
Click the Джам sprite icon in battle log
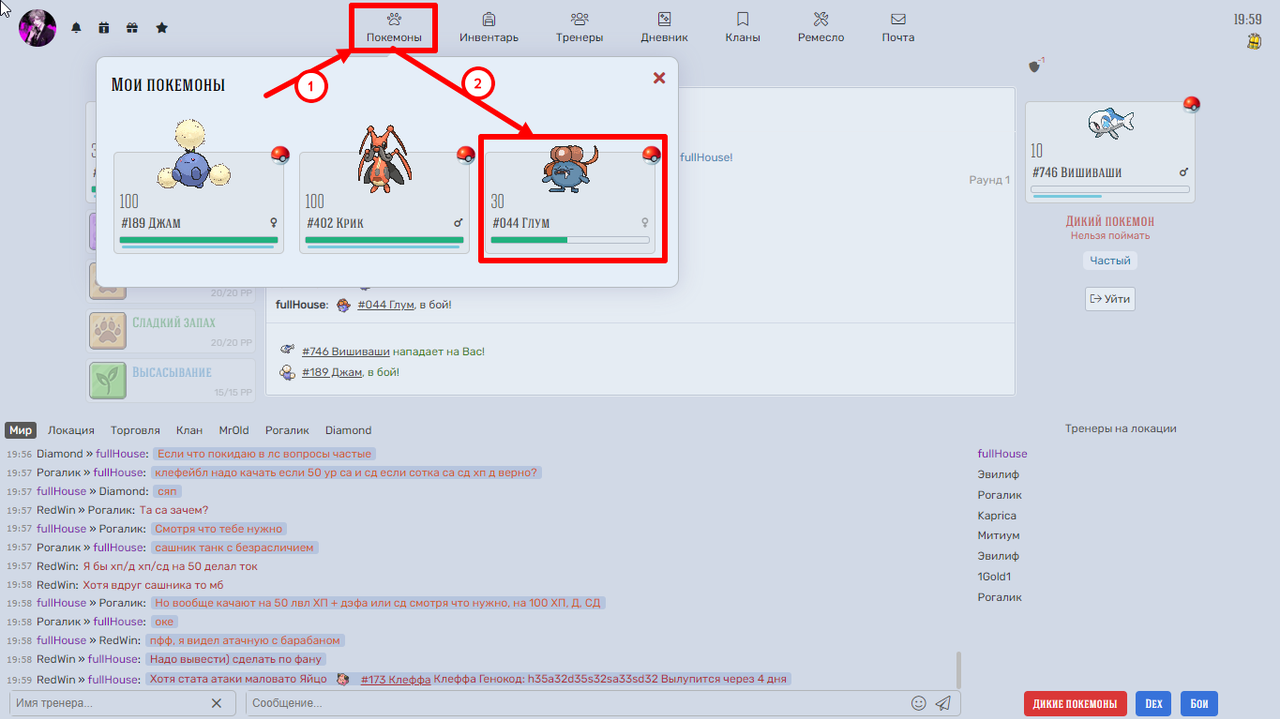click(288, 372)
